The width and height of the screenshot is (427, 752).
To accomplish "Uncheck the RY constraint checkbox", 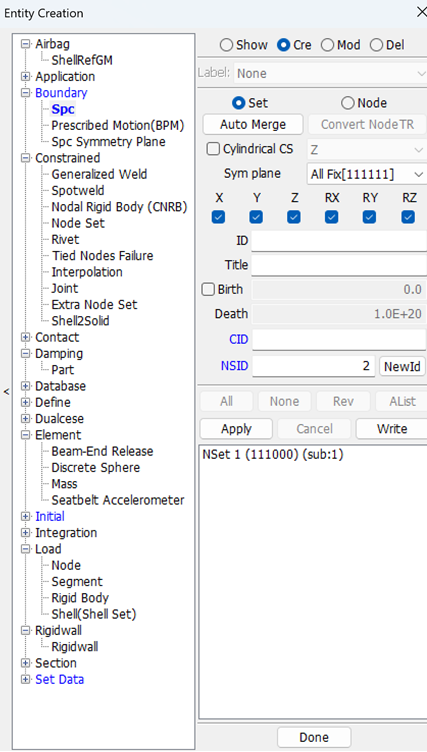I will pyautogui.click(x=369, y=217).
